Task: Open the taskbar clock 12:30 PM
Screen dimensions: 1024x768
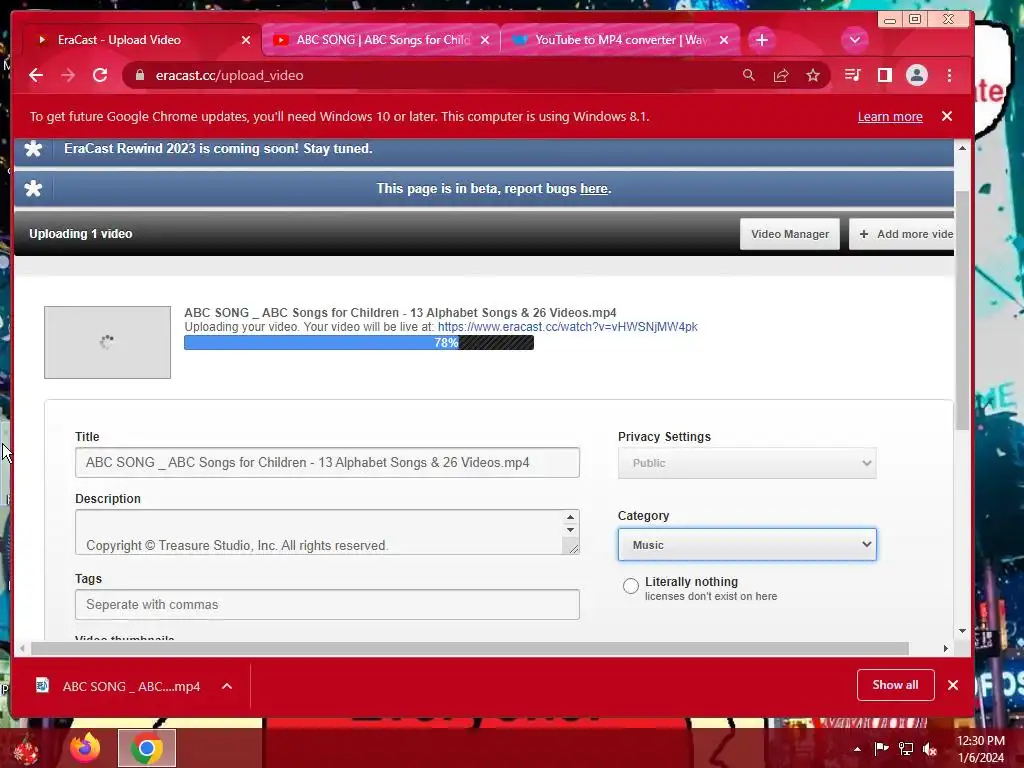Action: (x=981, y=749)
